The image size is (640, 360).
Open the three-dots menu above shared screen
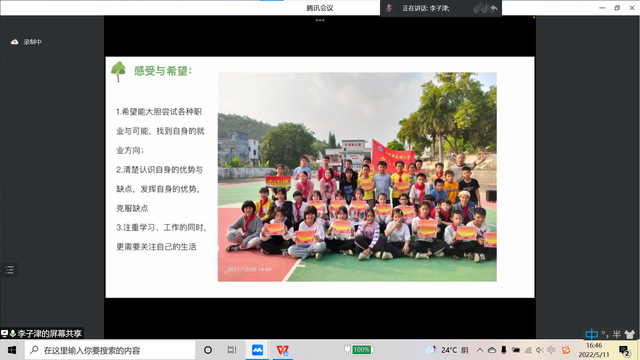[x=320, y=20]
